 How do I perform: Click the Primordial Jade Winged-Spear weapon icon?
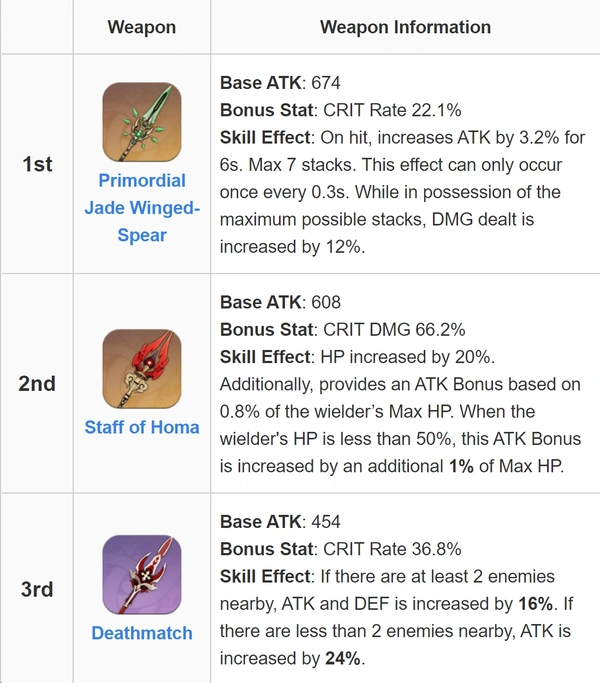142,122
